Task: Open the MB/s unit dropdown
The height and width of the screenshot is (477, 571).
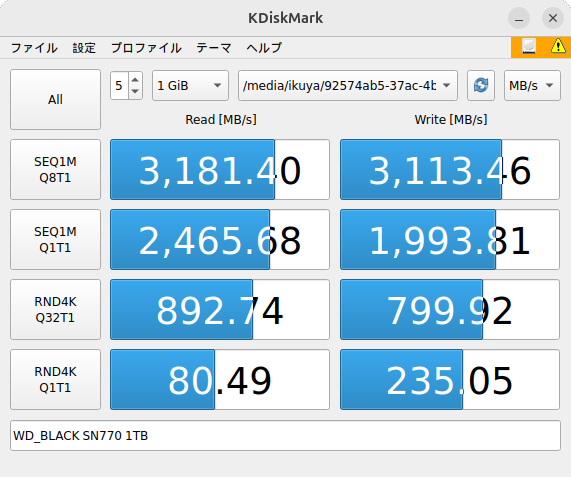Action: (x=532, y=86)
